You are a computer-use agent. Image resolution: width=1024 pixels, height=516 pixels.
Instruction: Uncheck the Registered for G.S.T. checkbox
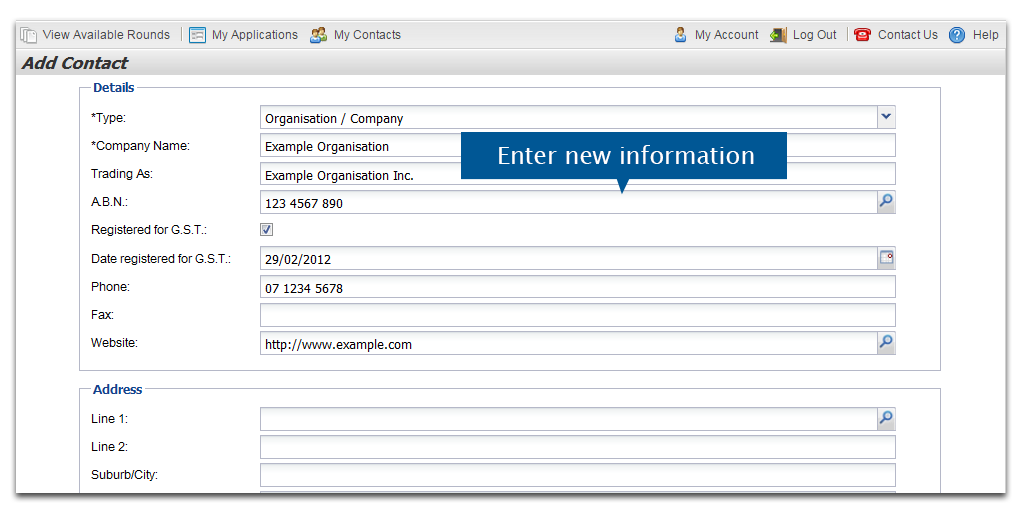pyautogui.click(x=266, y=229)
